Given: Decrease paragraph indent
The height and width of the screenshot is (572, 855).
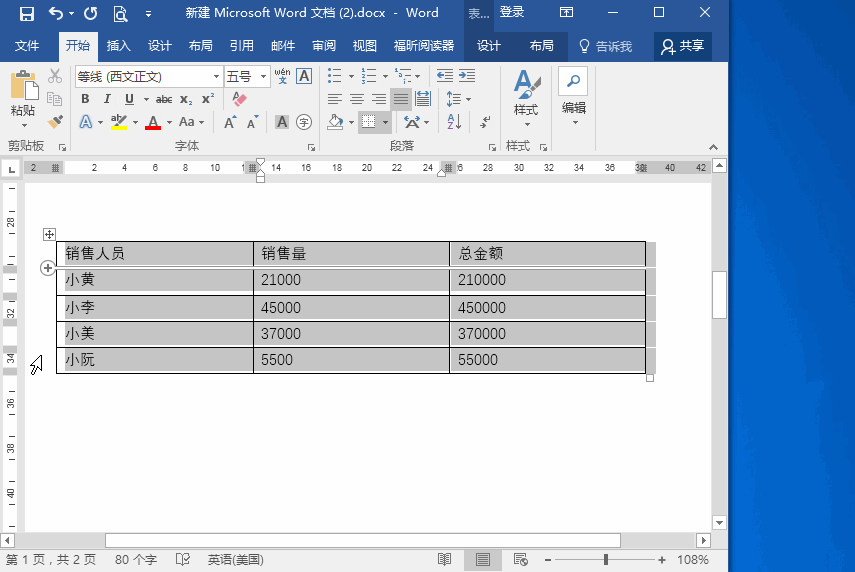Looking at the screenshot, I should (x=445, y=76).
